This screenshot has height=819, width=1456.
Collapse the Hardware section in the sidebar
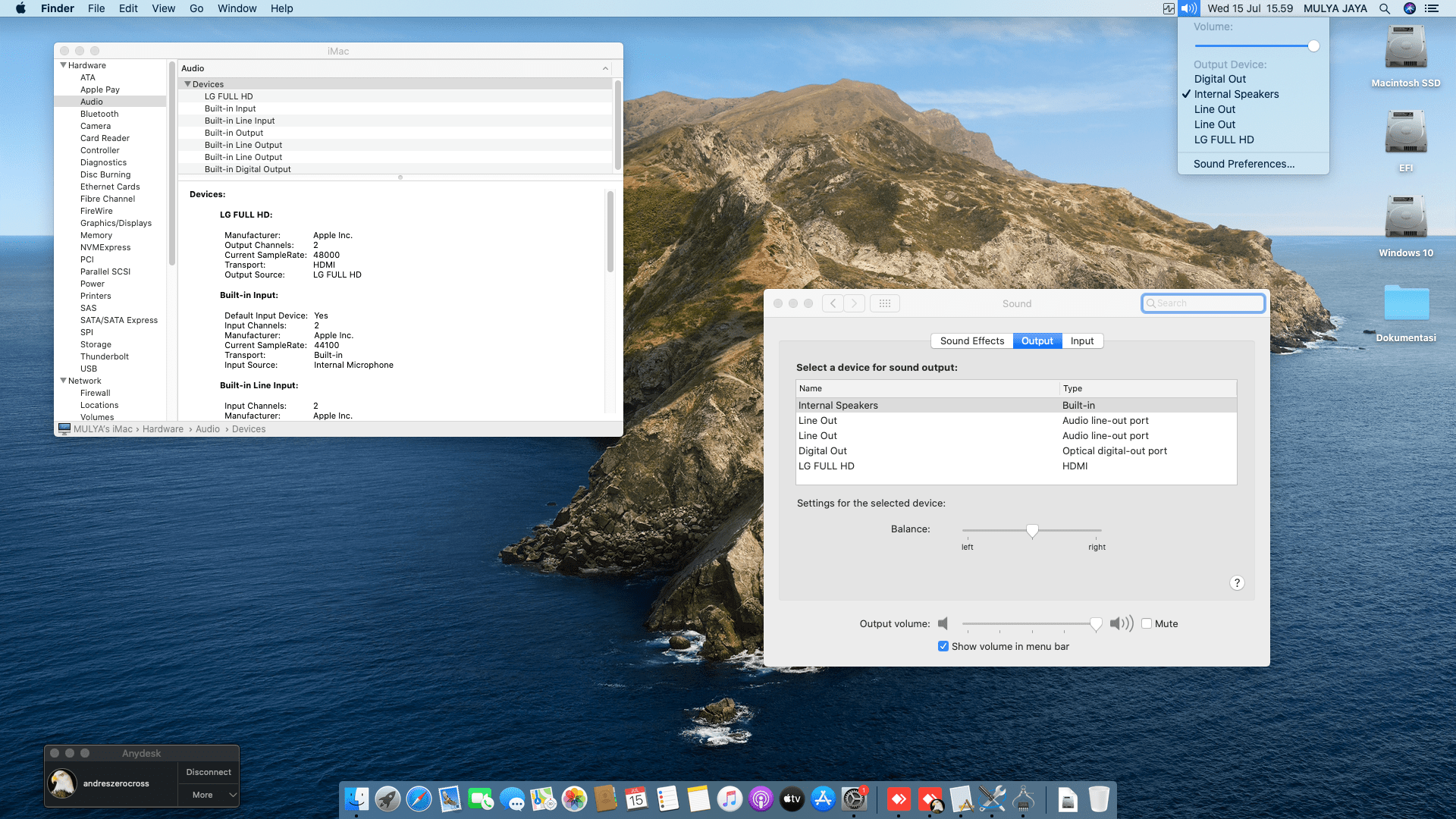pos(64,65)
